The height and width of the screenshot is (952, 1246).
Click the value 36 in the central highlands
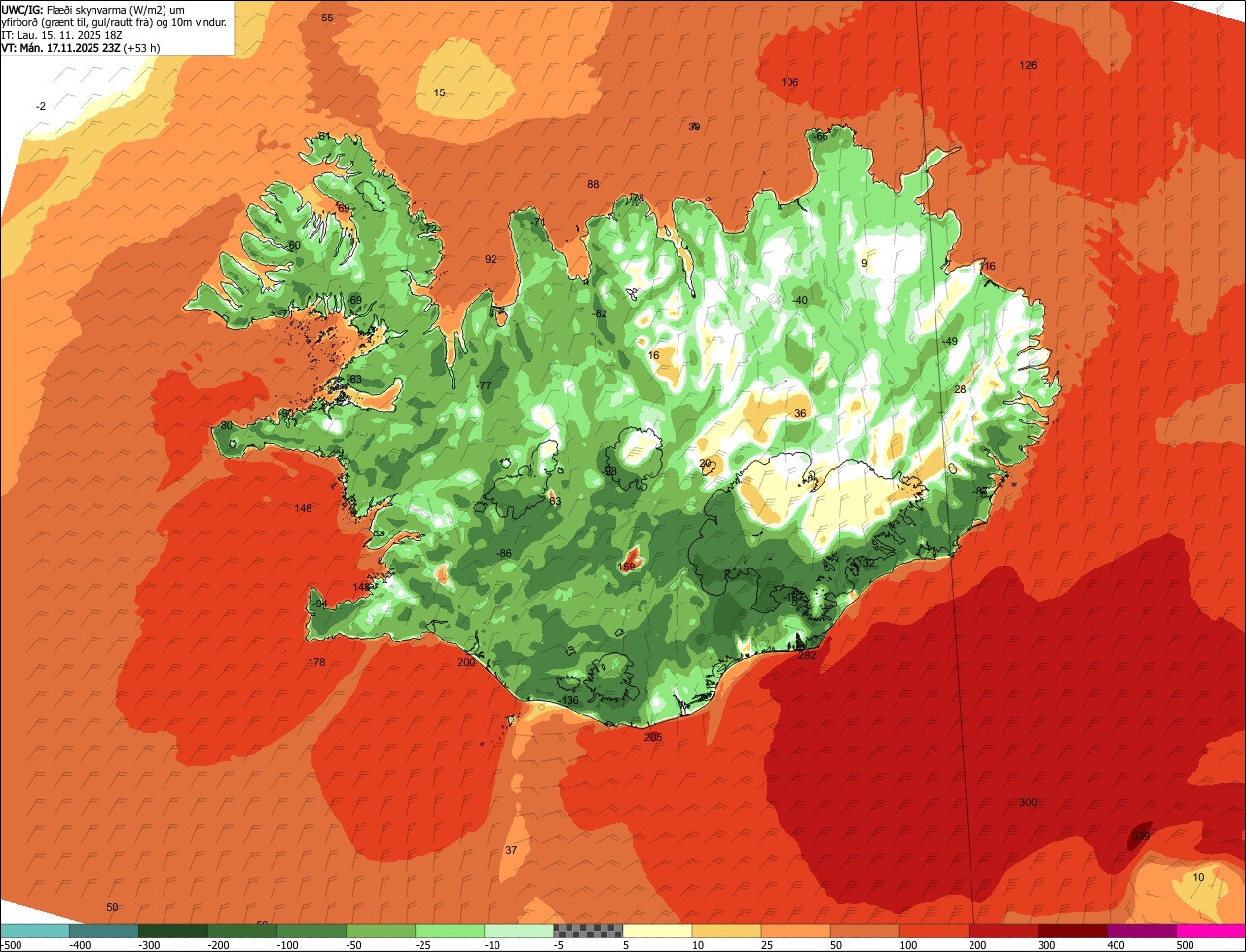[x=800, y=414]
